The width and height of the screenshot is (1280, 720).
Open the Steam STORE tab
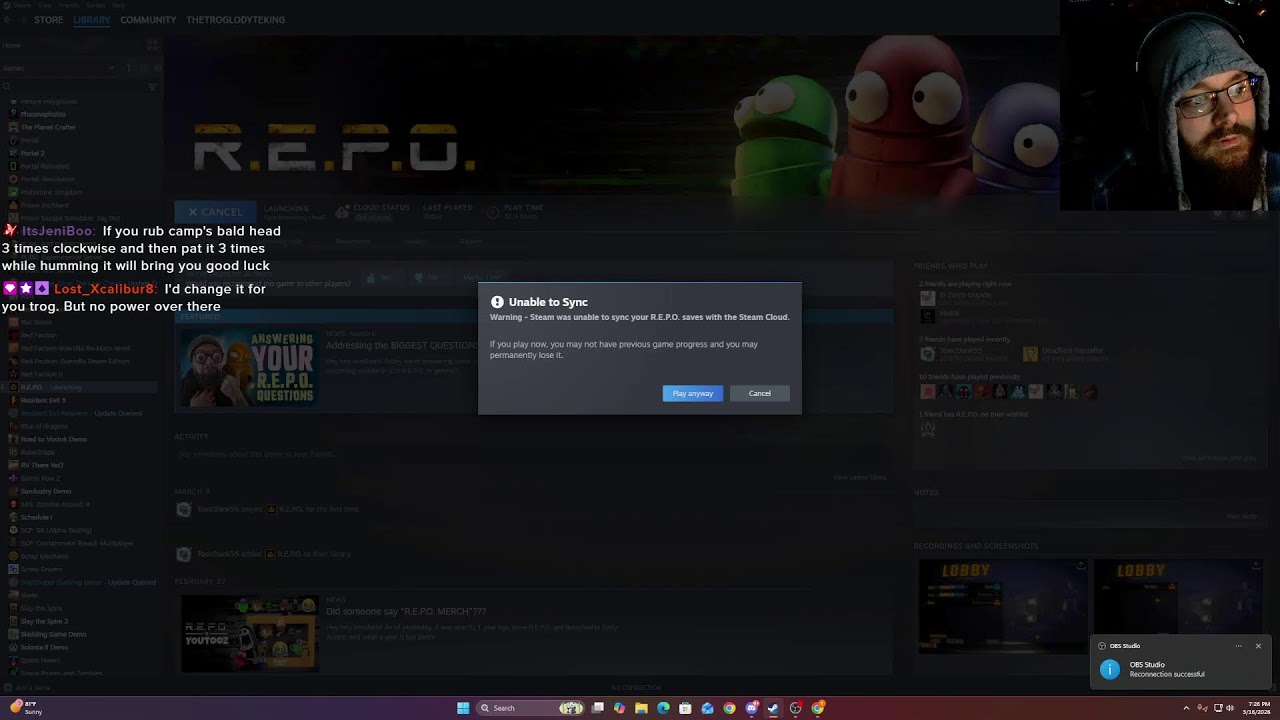tap(48, 20)
